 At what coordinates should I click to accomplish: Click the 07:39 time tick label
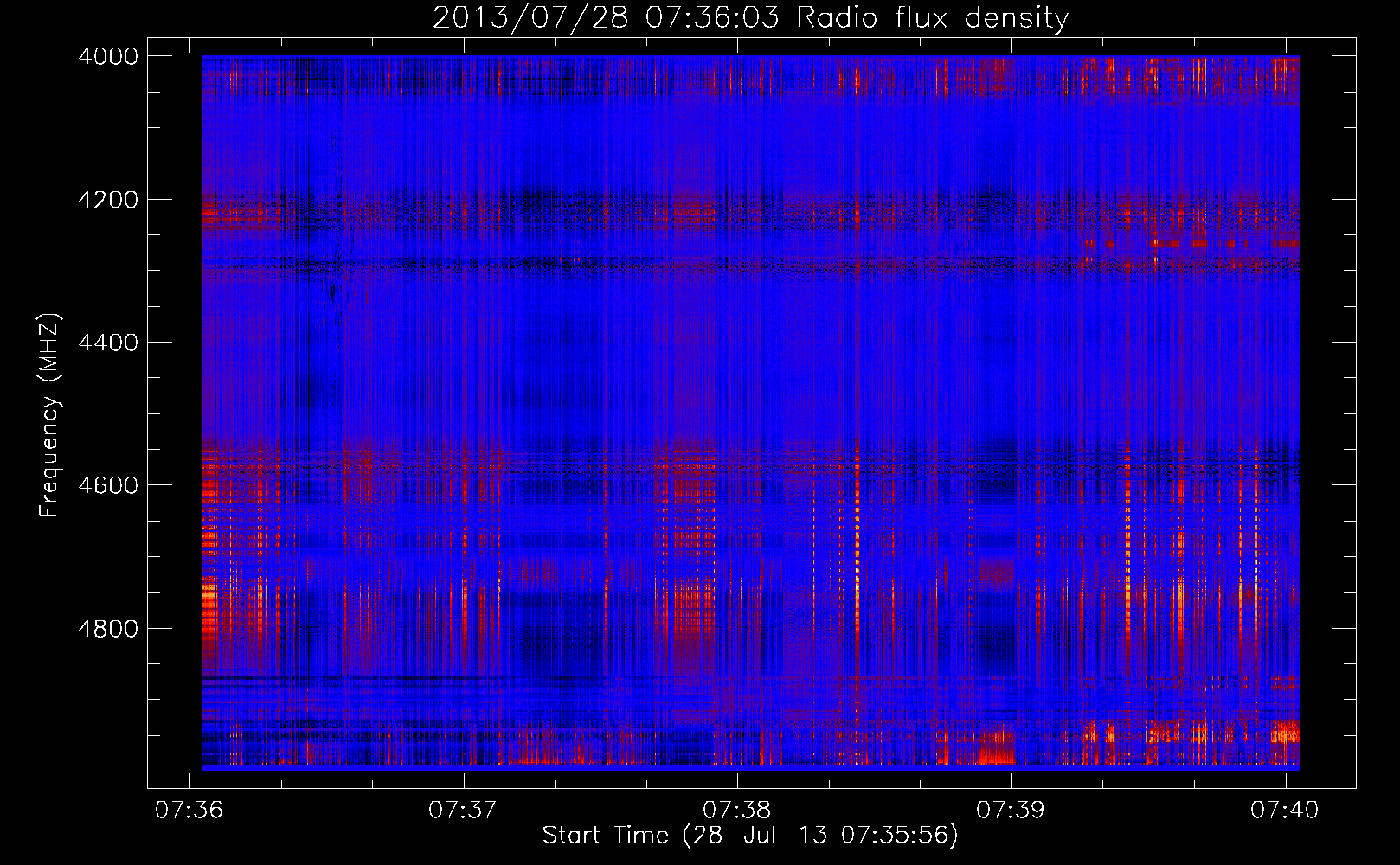(x=1010, y=811)
